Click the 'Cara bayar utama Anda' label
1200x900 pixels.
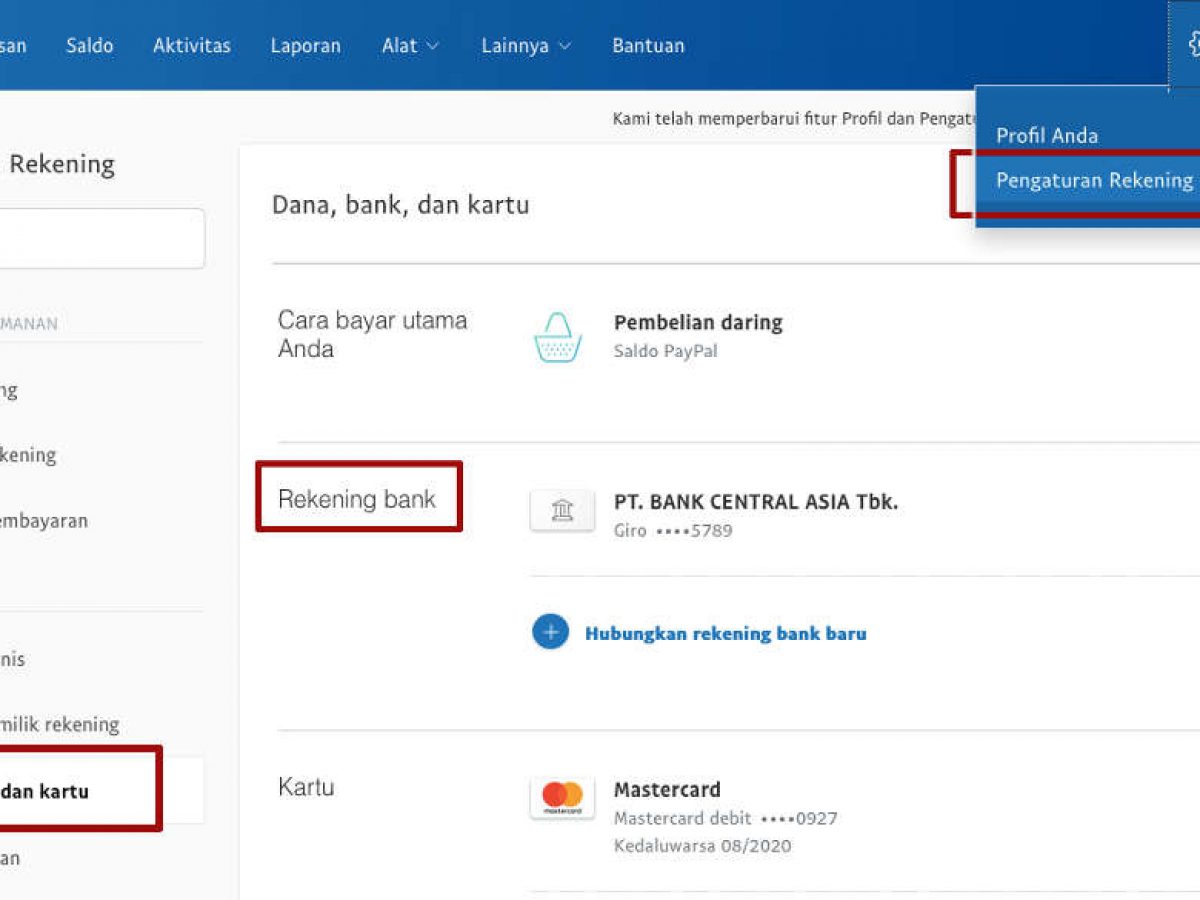pyautogui.click(x=373, y=335)
